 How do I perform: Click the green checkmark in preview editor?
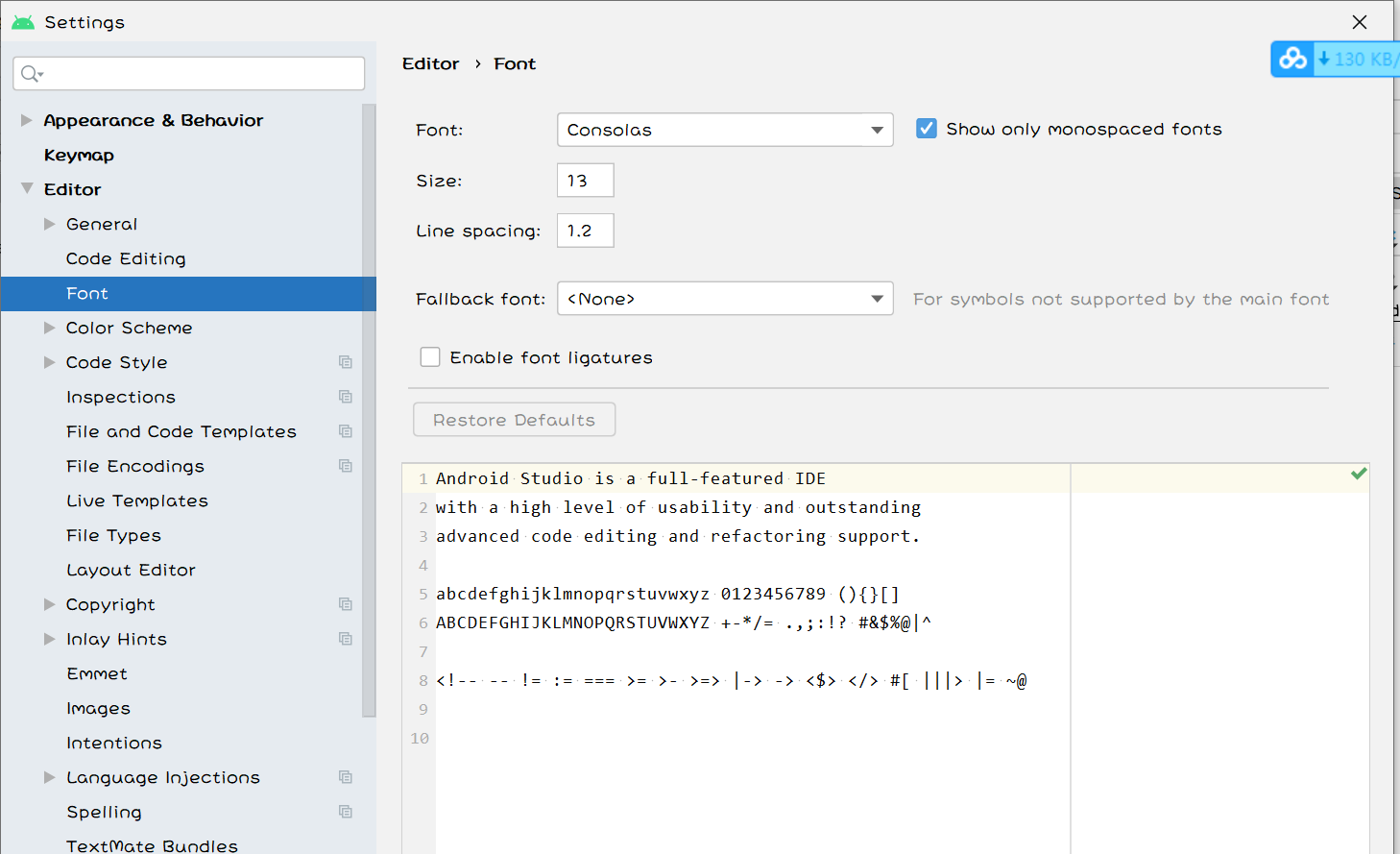[1359, 474]
